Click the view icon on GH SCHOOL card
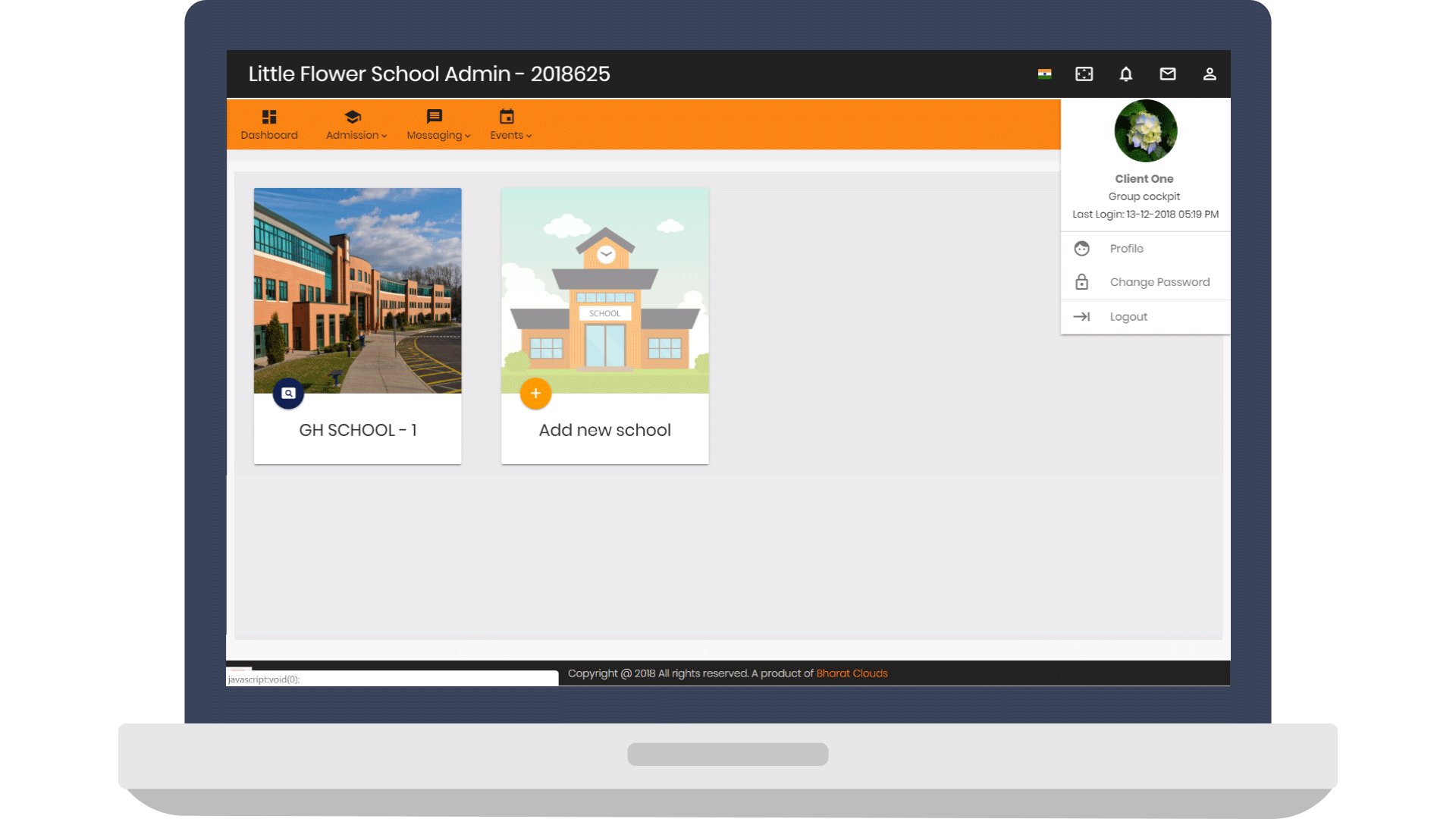Viewport: 1456px width, 819px height. tap(288, 393)
